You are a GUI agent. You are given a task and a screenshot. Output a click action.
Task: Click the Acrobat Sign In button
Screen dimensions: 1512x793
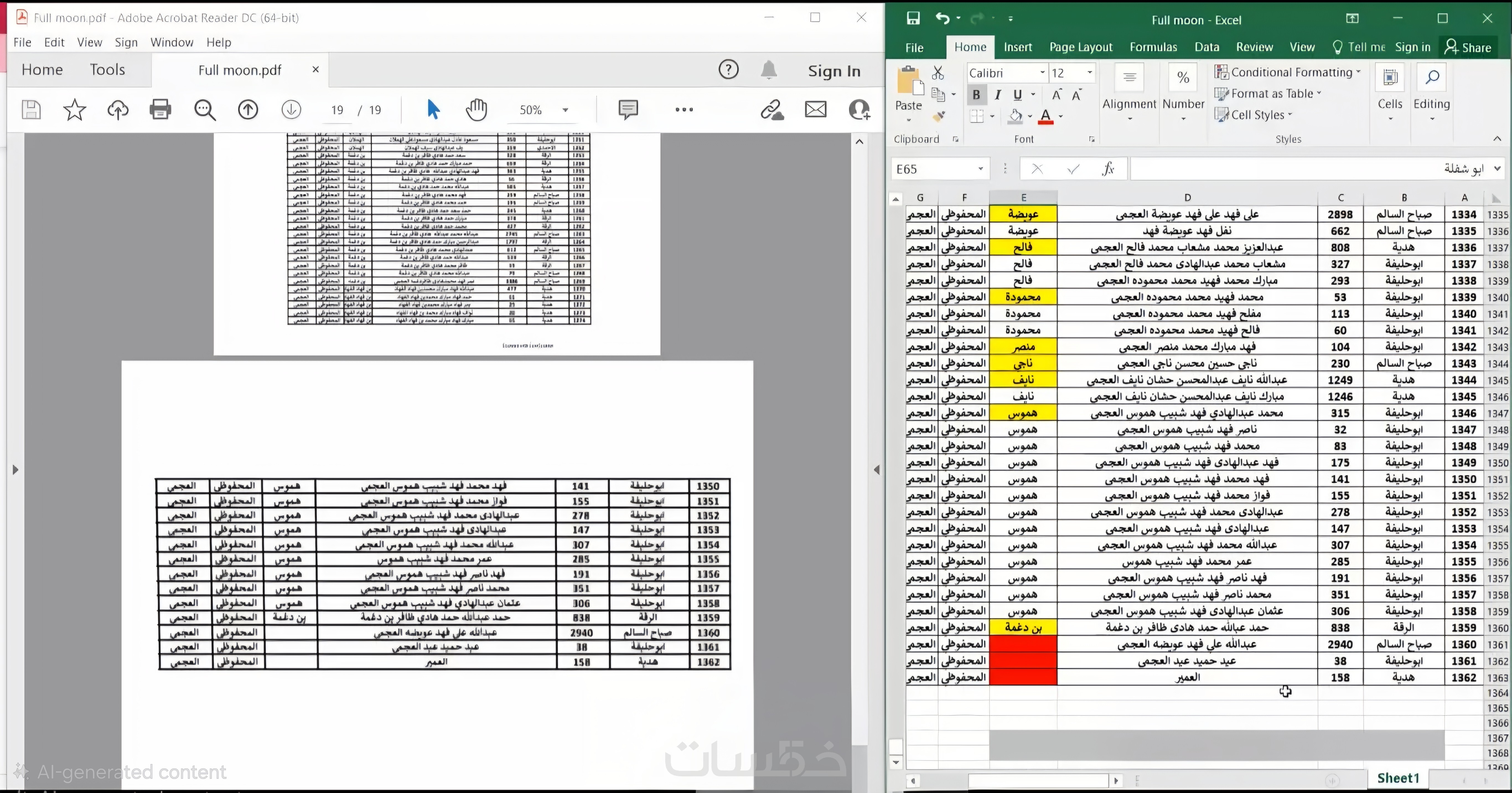833,71
